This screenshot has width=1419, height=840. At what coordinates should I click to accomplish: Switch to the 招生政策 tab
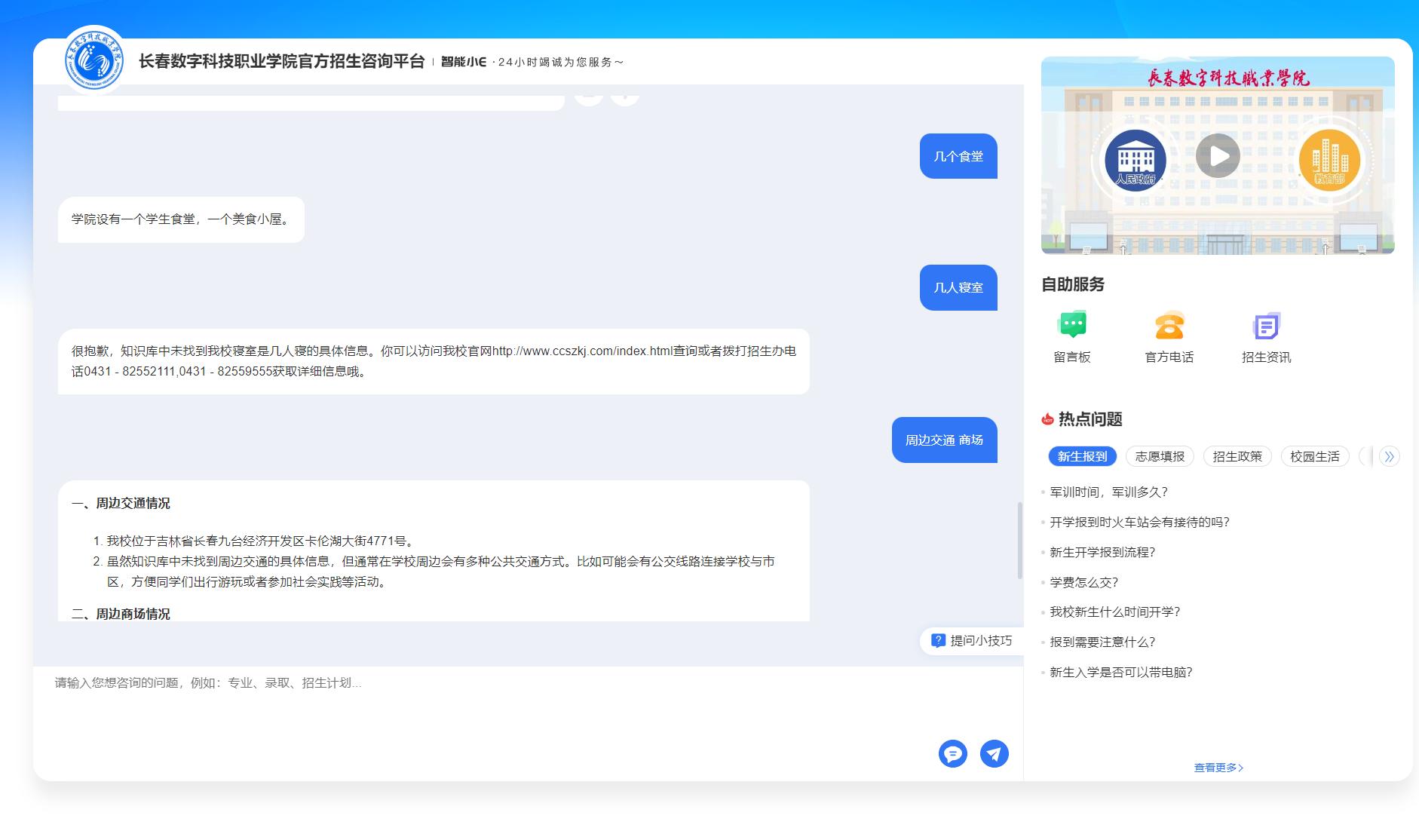click(x=1237, y=456)
